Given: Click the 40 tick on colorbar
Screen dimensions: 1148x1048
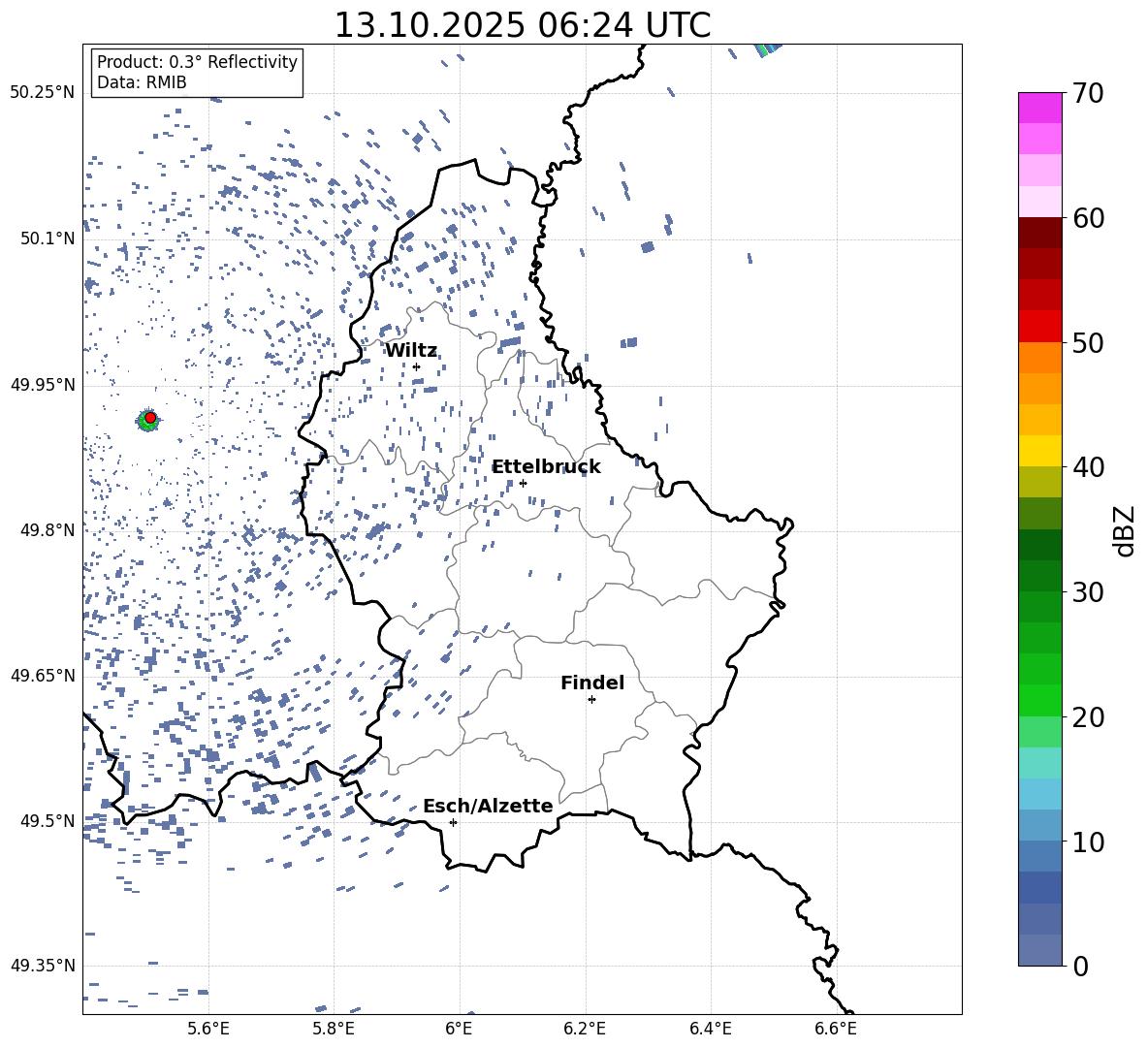Looking at the screenshot, I should click(1088, 467).
